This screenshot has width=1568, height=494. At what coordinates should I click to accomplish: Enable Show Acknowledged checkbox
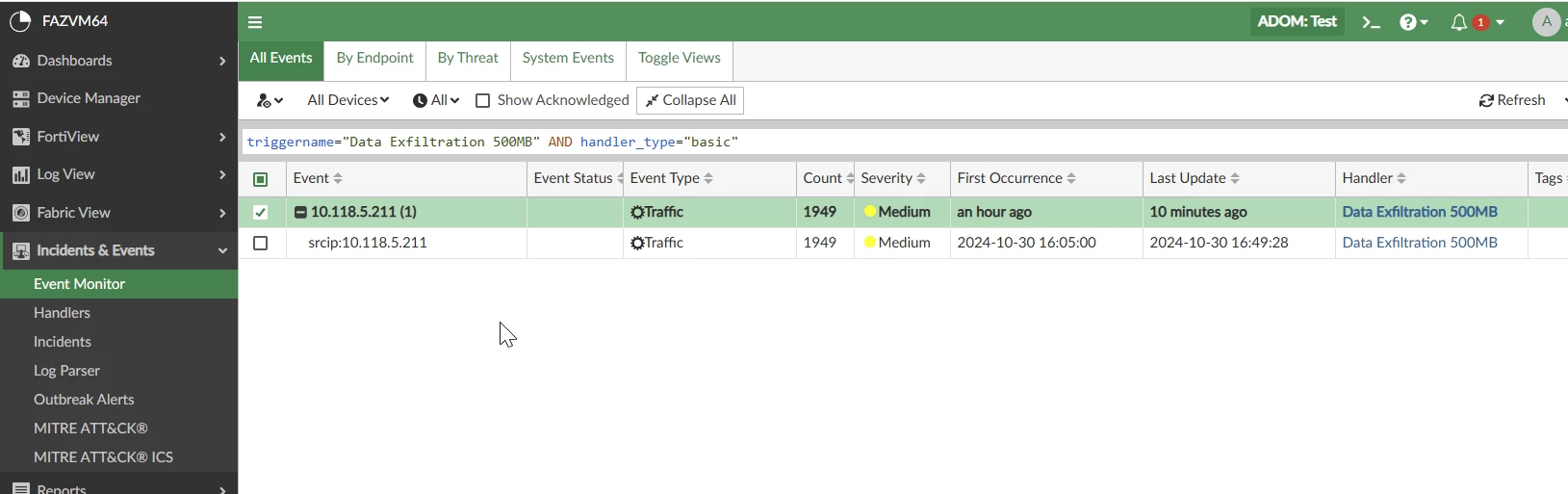(483, 100)
